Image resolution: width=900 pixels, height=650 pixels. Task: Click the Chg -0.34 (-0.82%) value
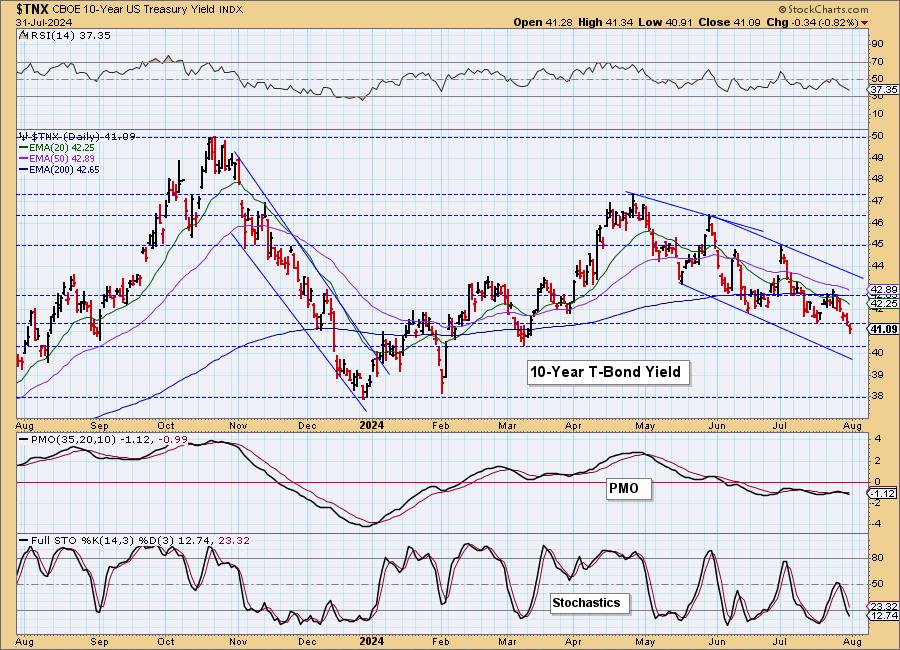813,22
